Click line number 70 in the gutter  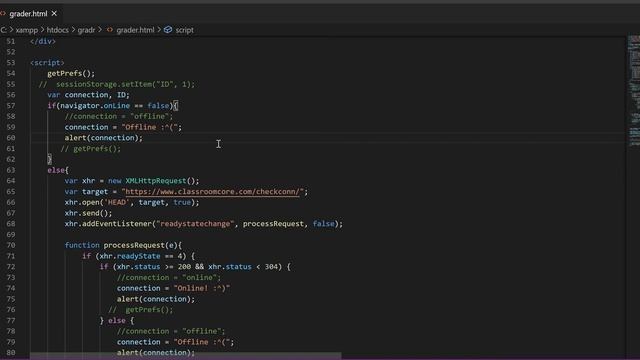[11, 245]
